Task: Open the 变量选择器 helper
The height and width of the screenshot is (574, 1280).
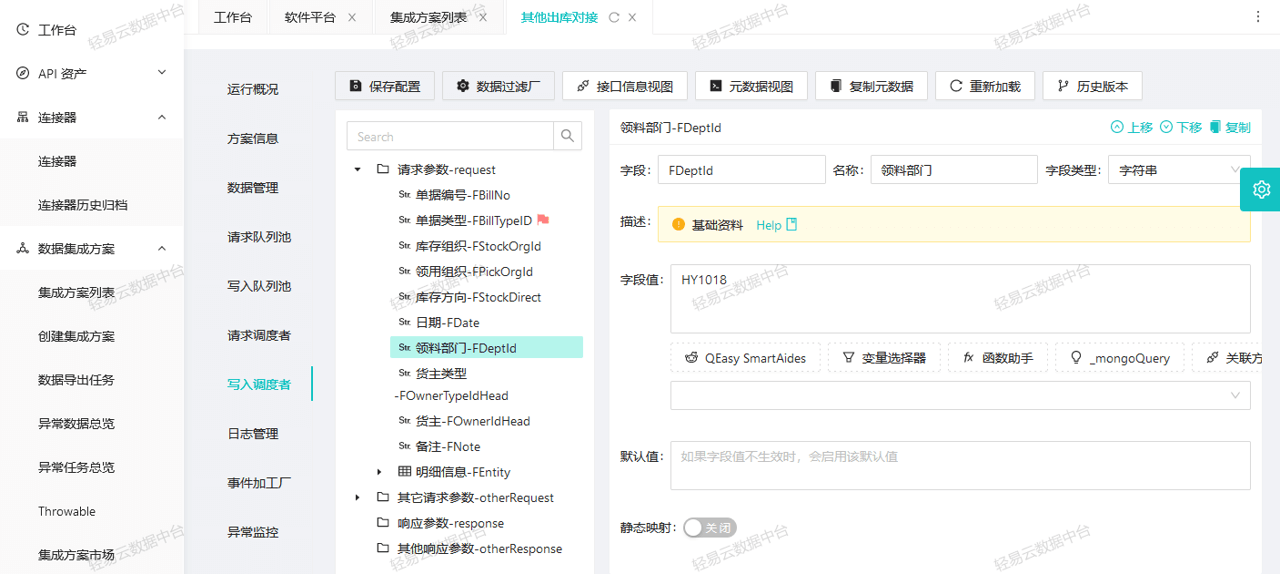Action: 884,357
